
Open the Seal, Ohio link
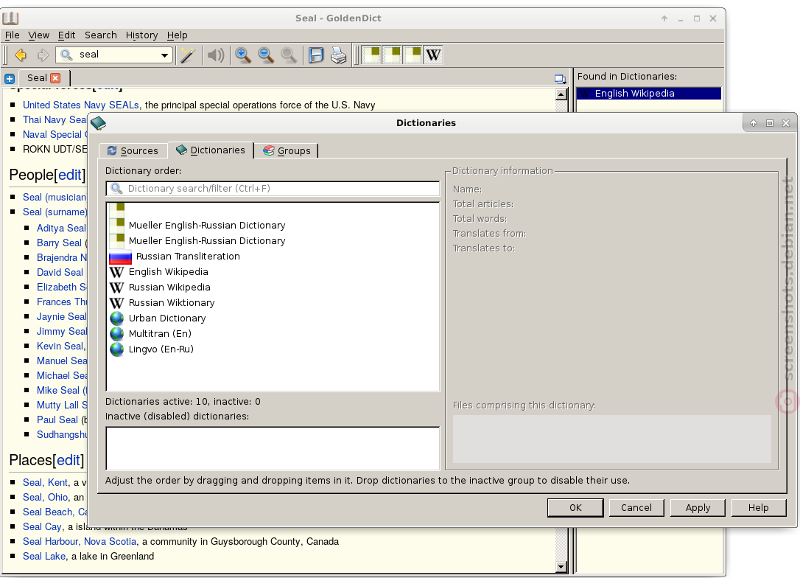[45, 497]
